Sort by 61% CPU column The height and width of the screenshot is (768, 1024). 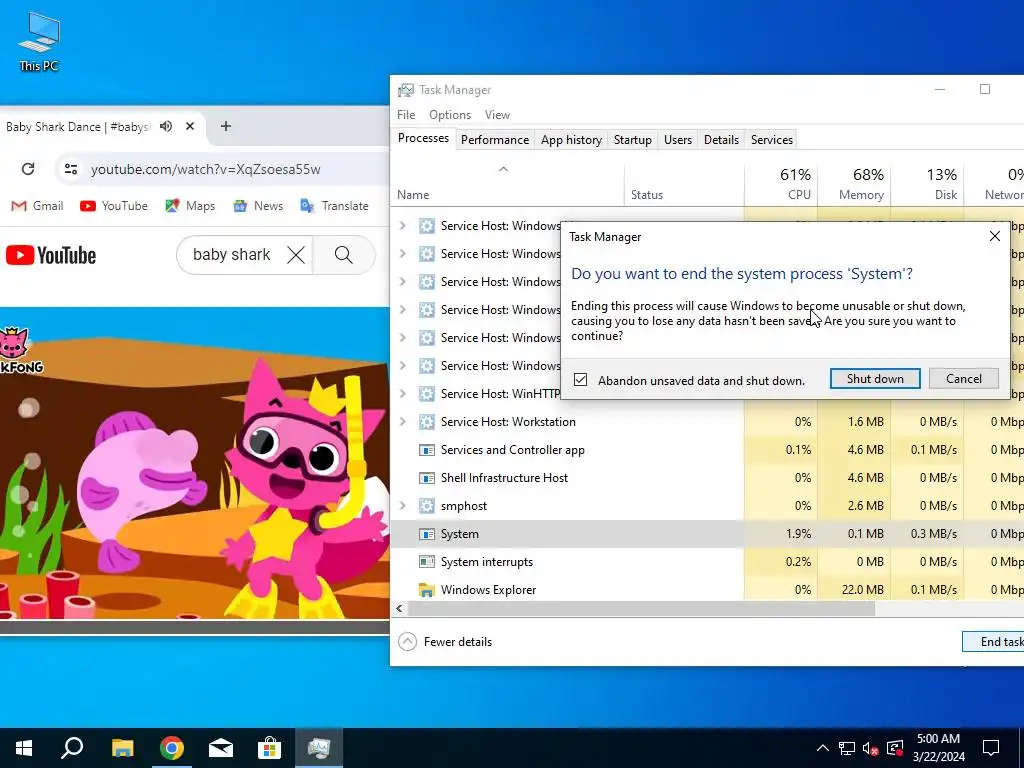tap(781, 185)
